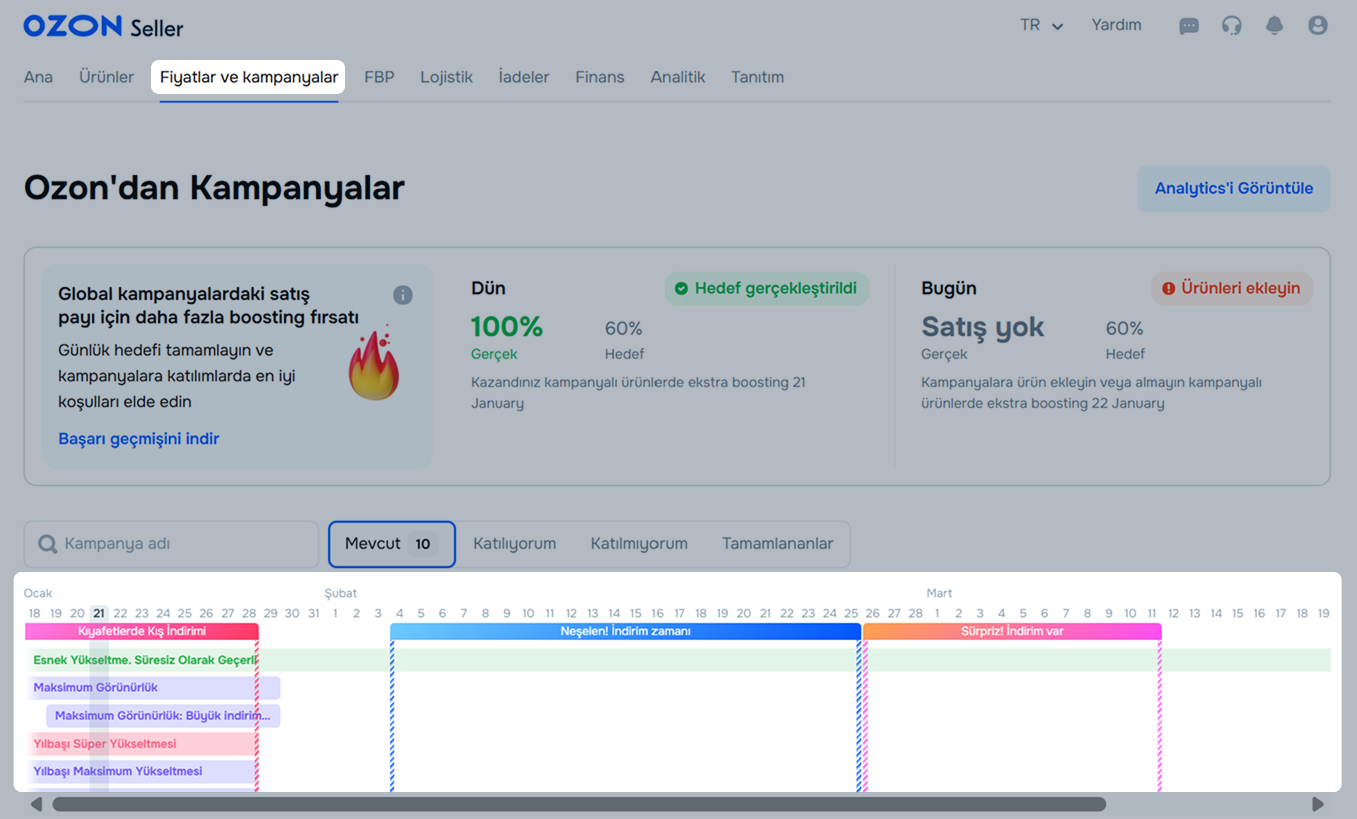Click the OZON Seller logo
1357x819 pixels.
click(103, 27)
